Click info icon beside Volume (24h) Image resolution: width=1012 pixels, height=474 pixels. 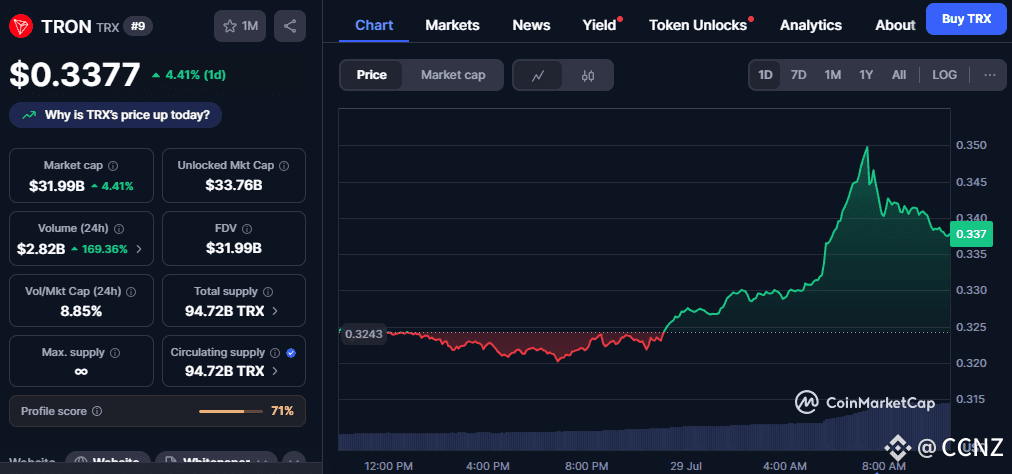pyautogui.click(x=119, y=229)
